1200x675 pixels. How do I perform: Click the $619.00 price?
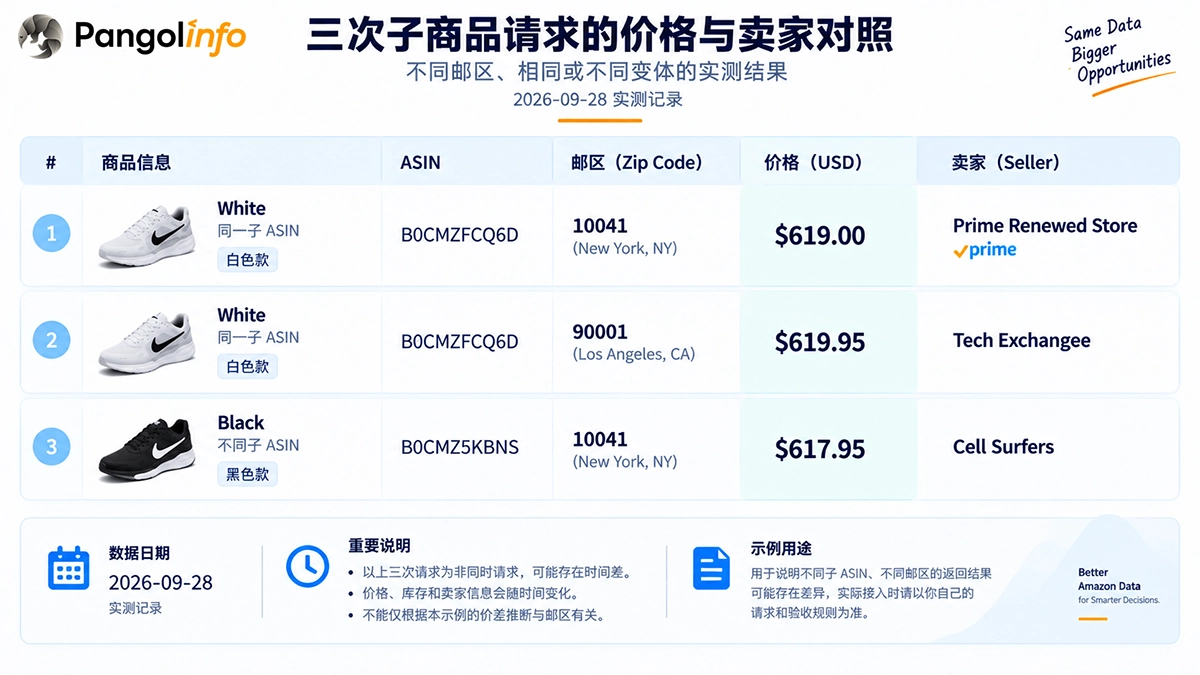[x=820, y=236]
